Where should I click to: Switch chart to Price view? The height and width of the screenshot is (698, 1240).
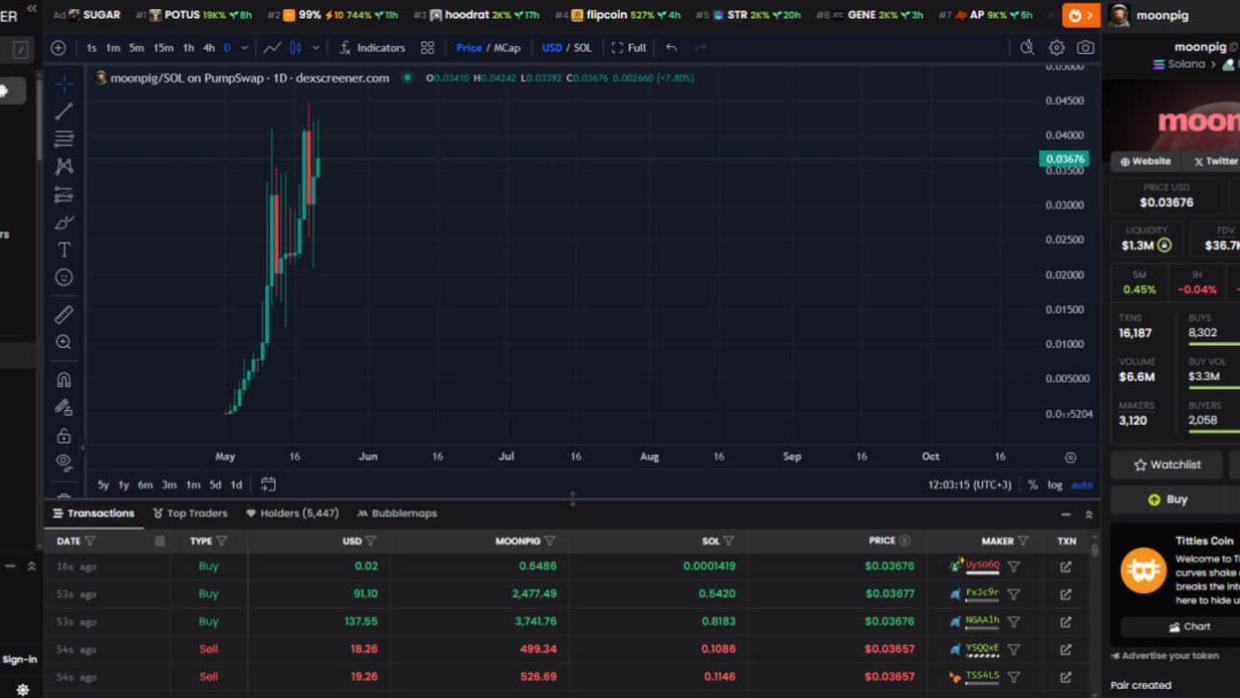coord(468,48)
